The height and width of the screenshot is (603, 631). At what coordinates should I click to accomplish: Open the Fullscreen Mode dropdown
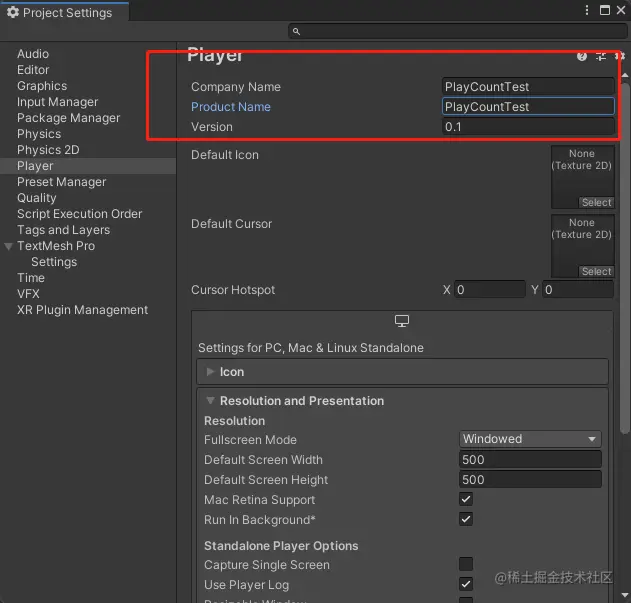[530, 439]
